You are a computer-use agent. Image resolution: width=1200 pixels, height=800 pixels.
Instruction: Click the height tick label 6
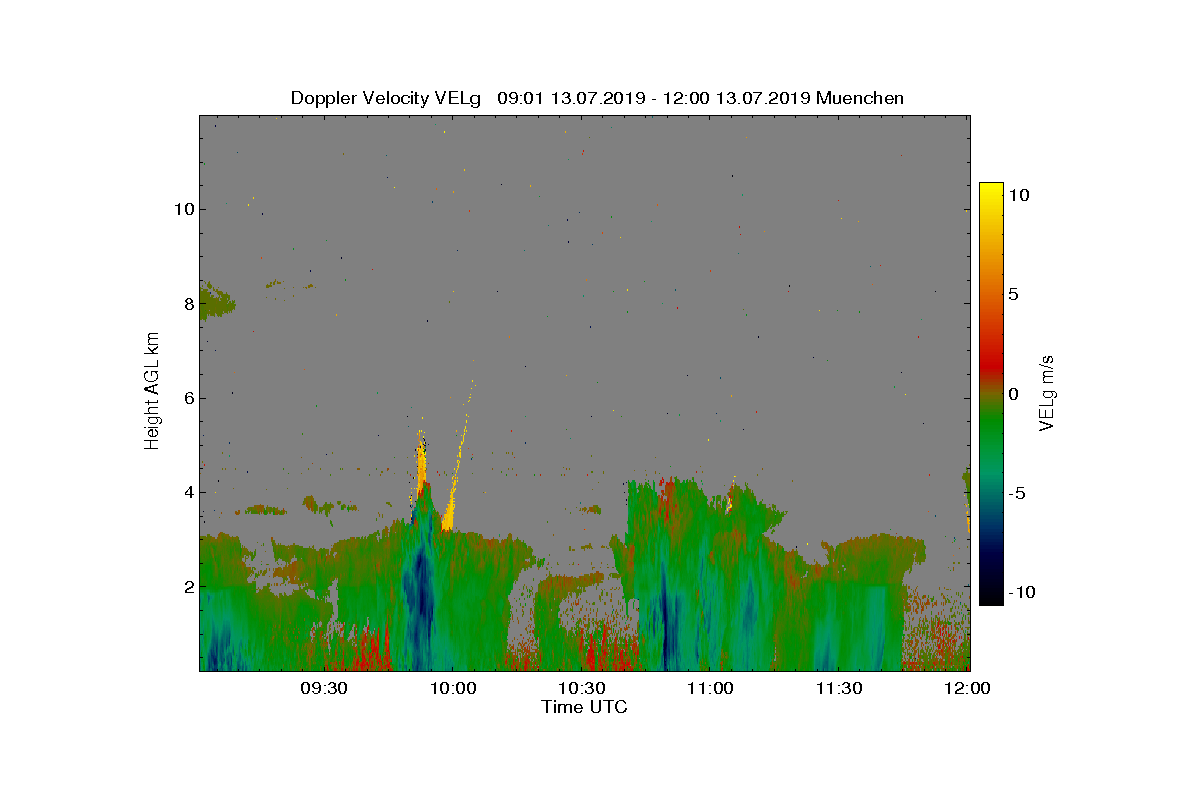pos(188,398)
